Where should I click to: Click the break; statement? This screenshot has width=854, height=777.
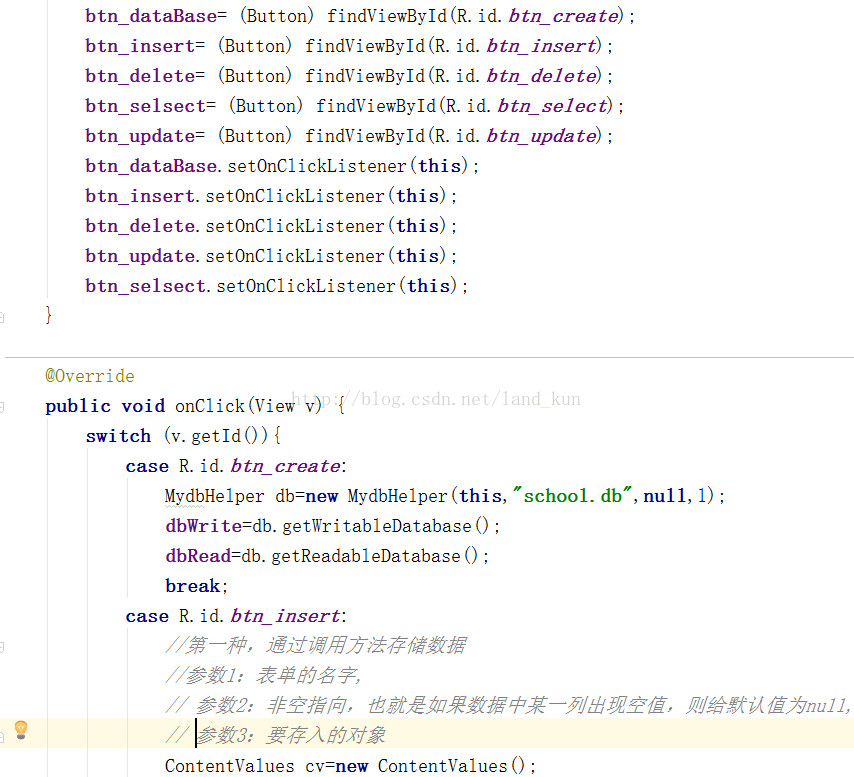point(197,586)
